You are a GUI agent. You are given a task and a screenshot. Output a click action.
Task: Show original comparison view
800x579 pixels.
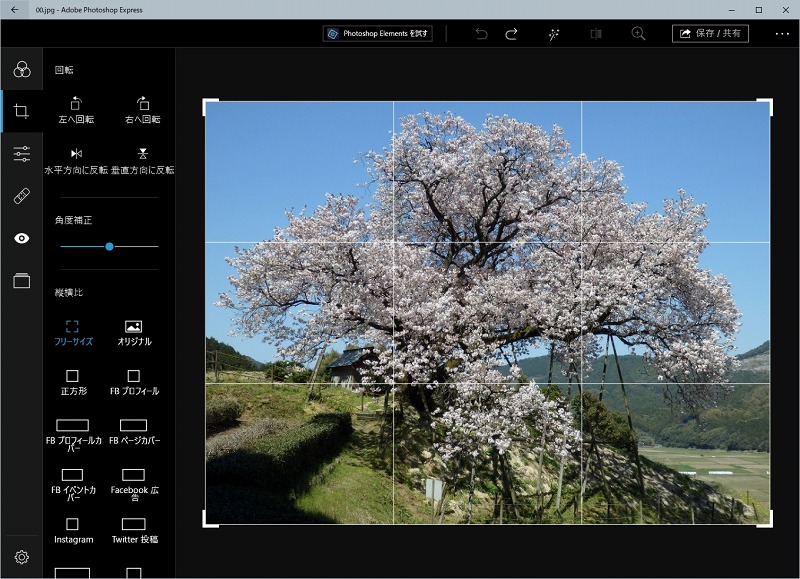tap(596, 34)
